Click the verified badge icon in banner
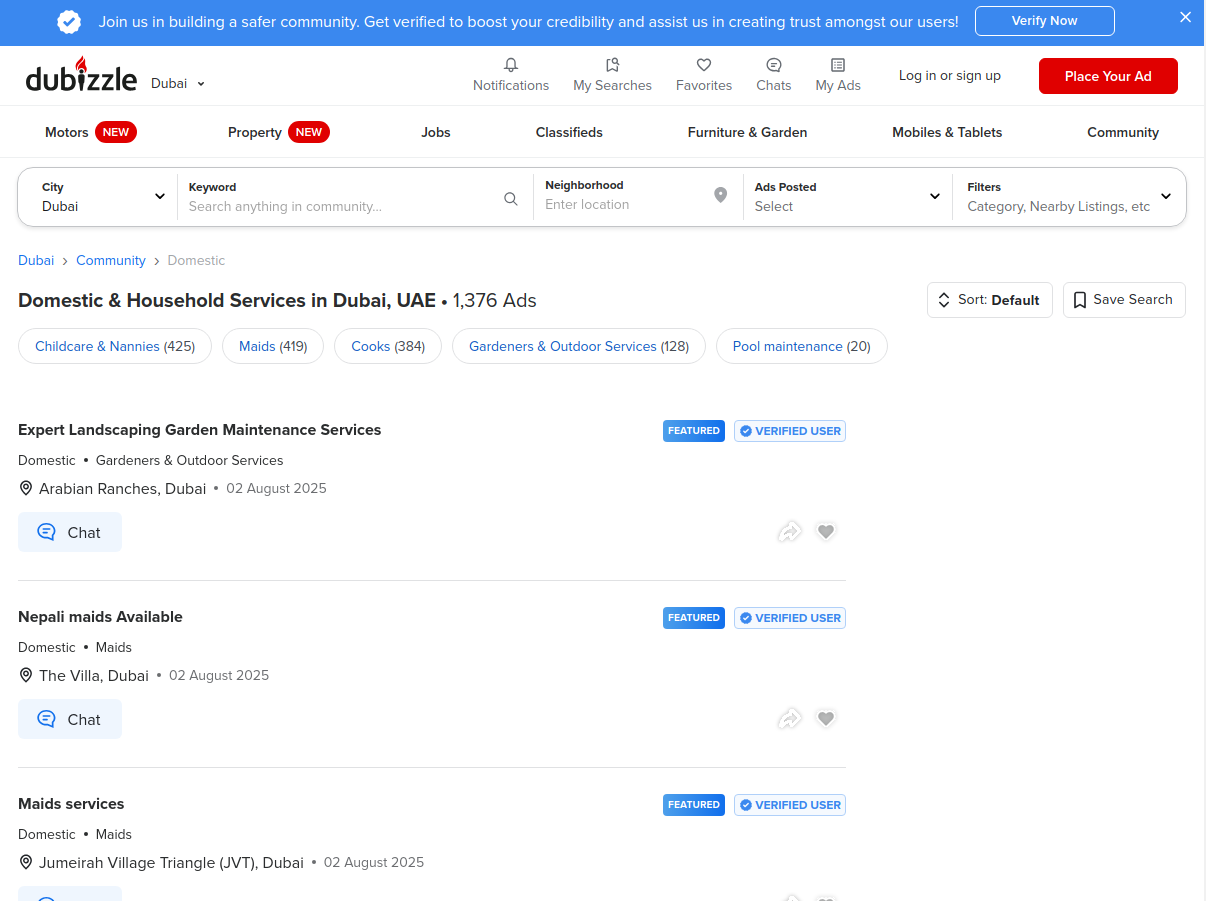The width and height of the screenshot is (1206, 901). (69, 21)
